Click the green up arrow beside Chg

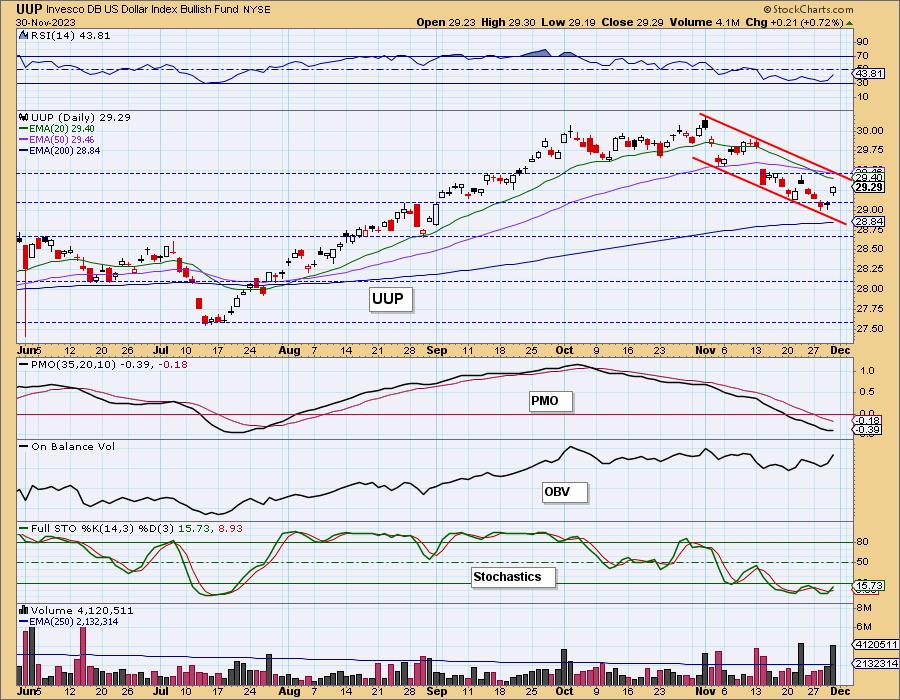click(849, 23)
